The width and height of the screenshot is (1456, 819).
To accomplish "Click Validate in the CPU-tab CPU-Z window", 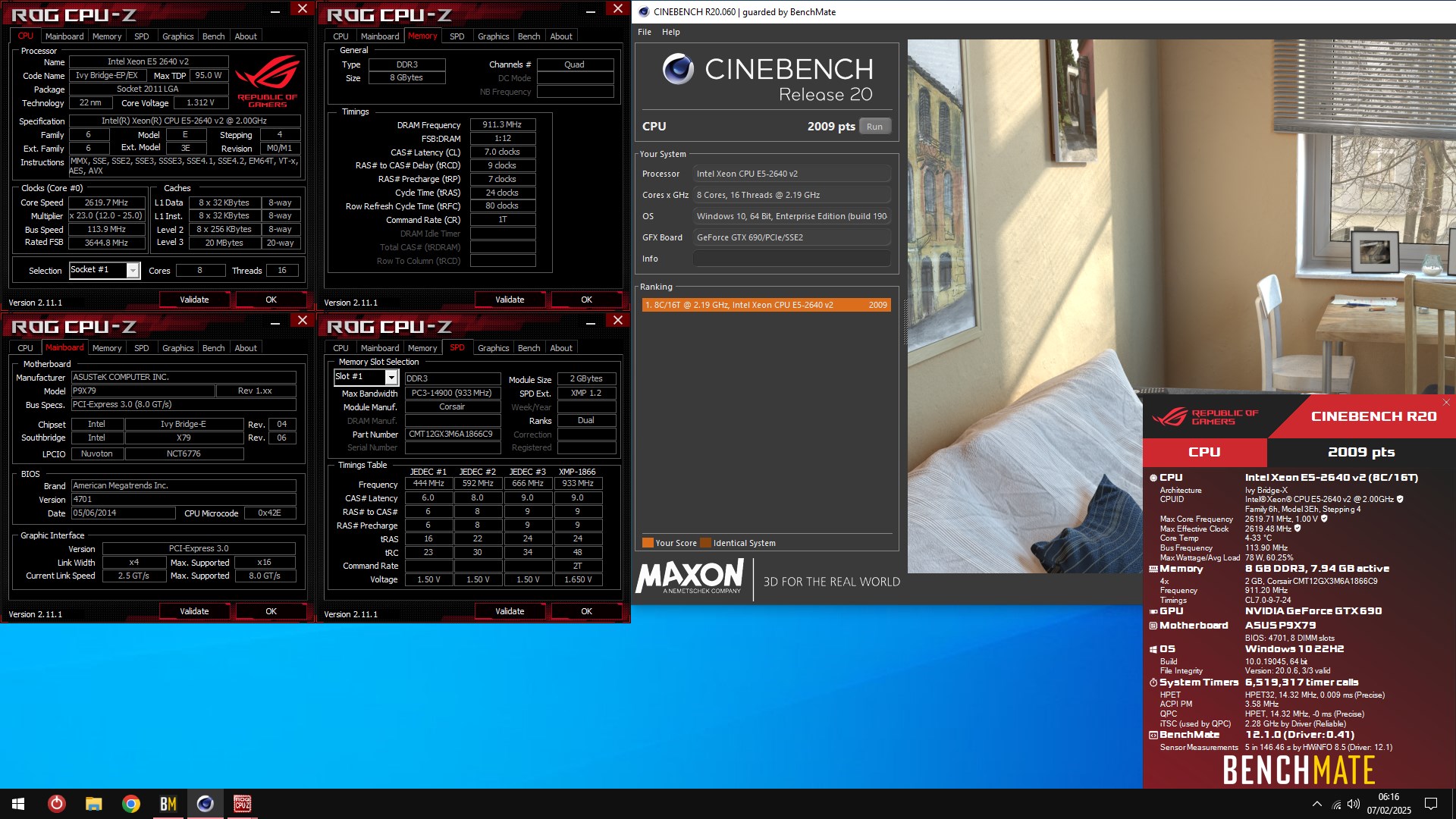I will [x=194, y=300].
